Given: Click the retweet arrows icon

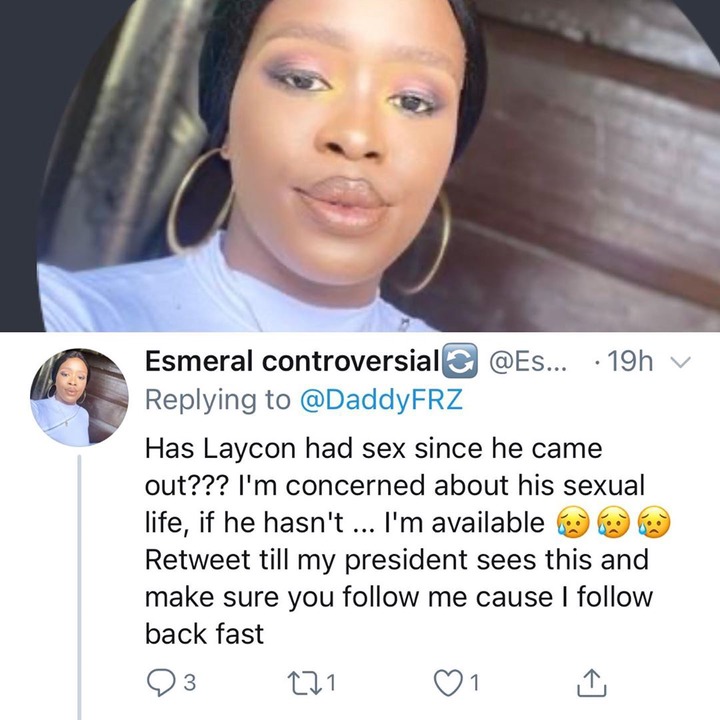Looking at the screenshot, I should tap(304, 683).
